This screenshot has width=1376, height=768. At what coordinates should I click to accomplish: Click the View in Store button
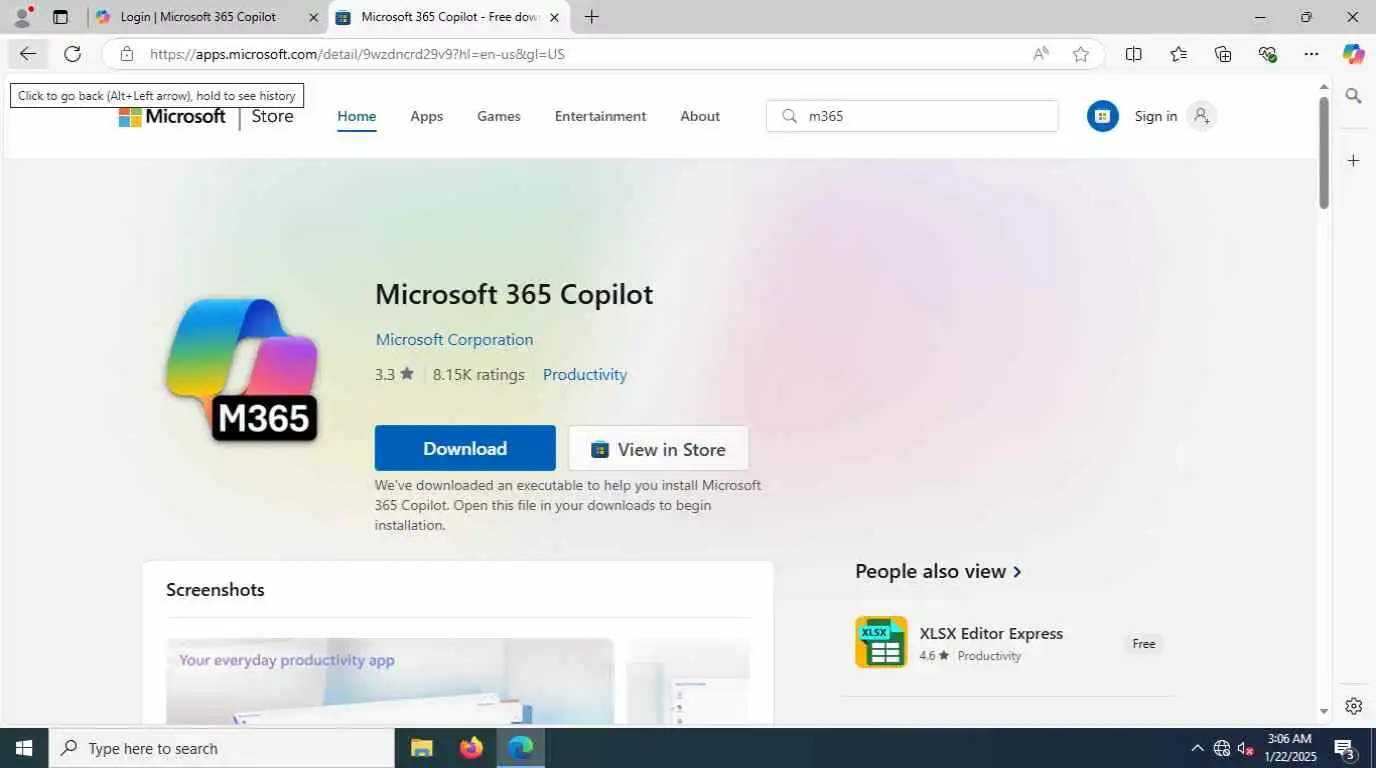658,449
